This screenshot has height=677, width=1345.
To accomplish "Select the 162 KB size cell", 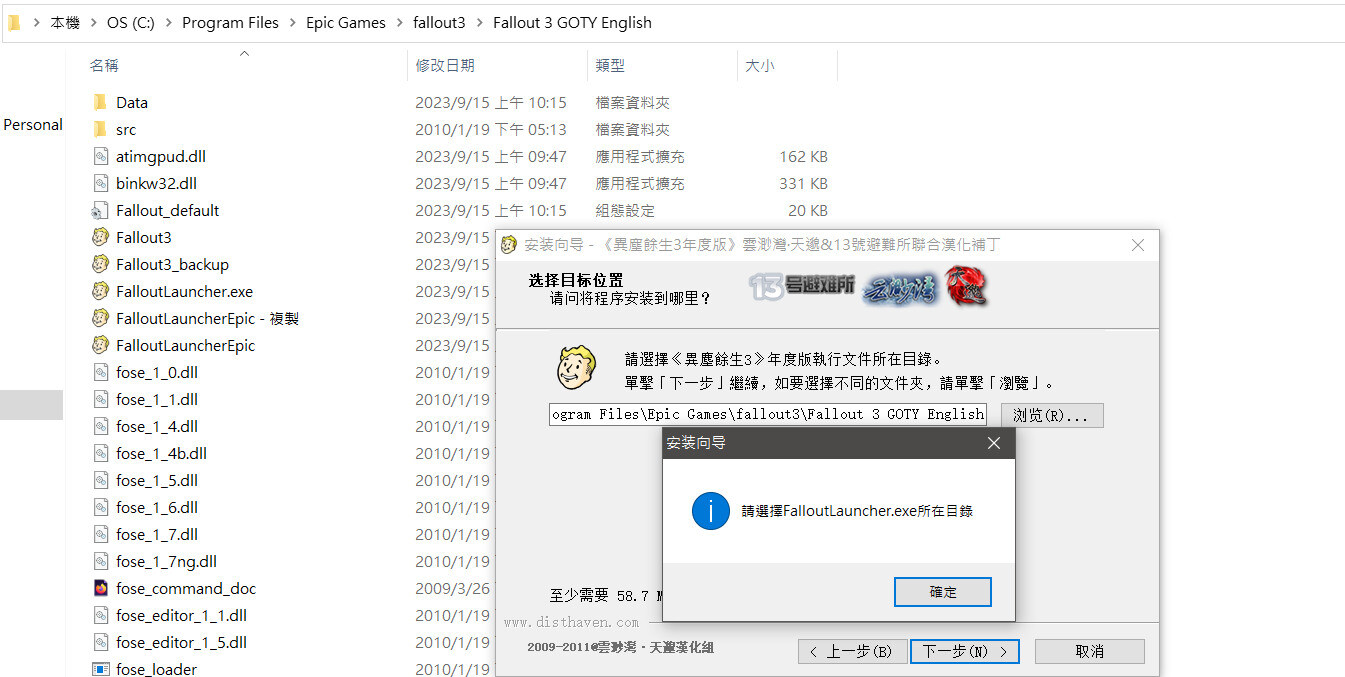I will click(803, 156).
